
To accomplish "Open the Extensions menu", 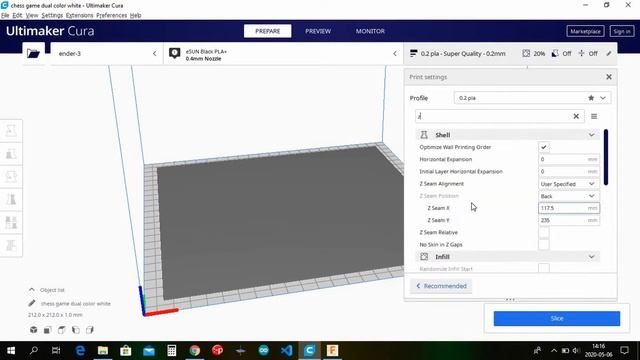I will pyautogui.click(x=80, y=15).
